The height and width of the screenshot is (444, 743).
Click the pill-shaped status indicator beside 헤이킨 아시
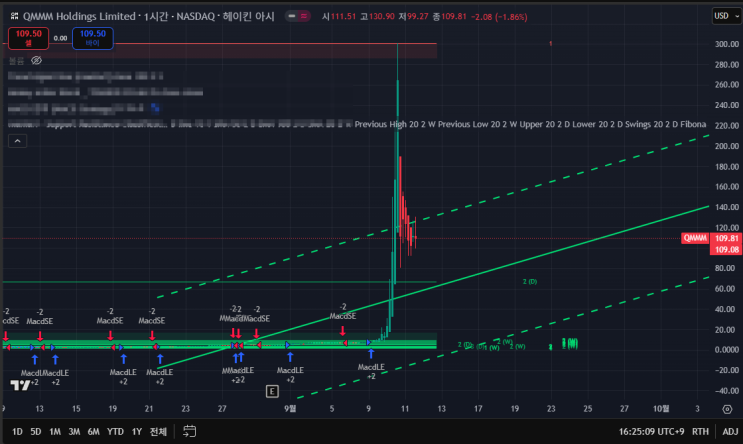point(298,16)
